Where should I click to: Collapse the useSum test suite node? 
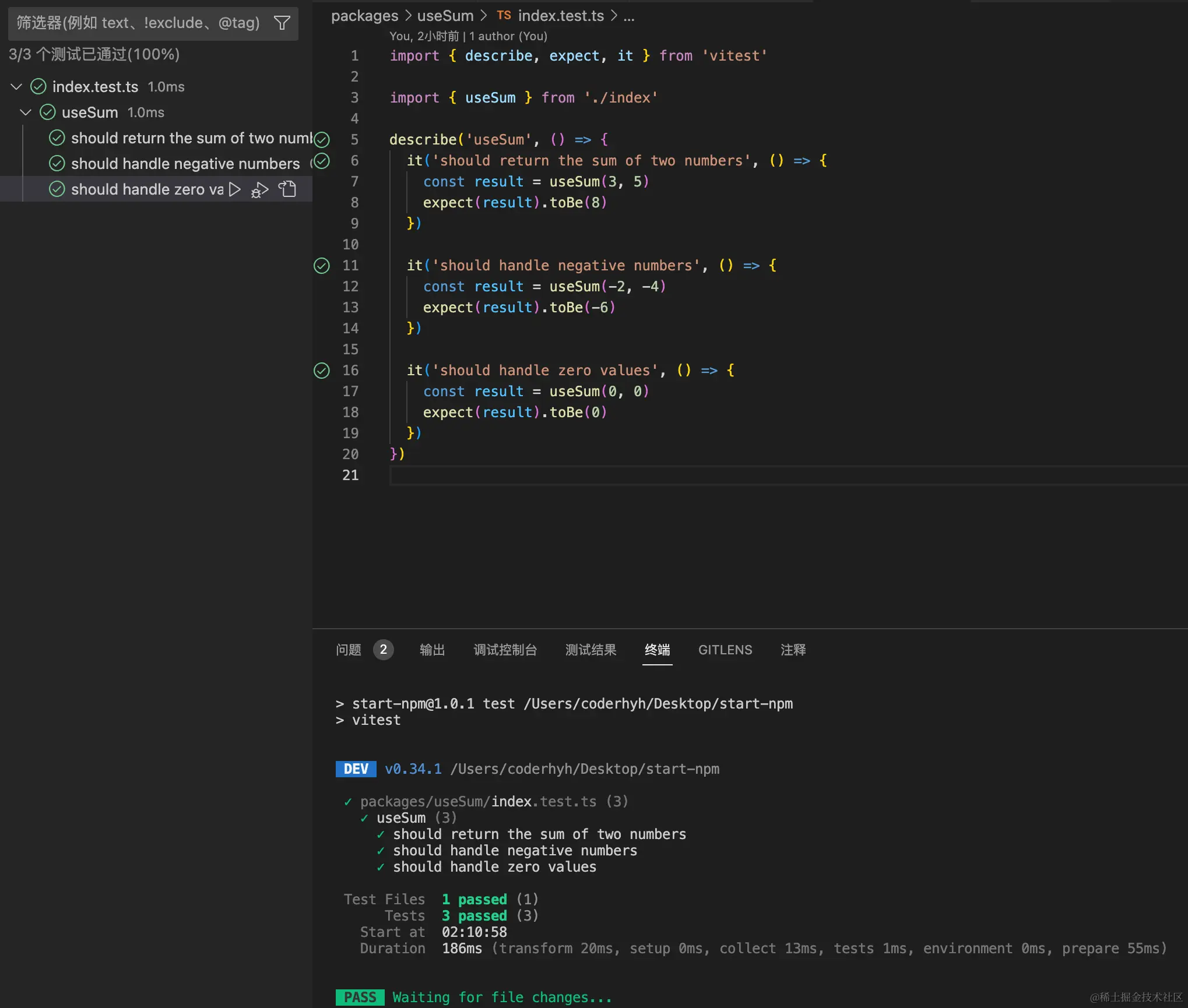tap(26, 112)
